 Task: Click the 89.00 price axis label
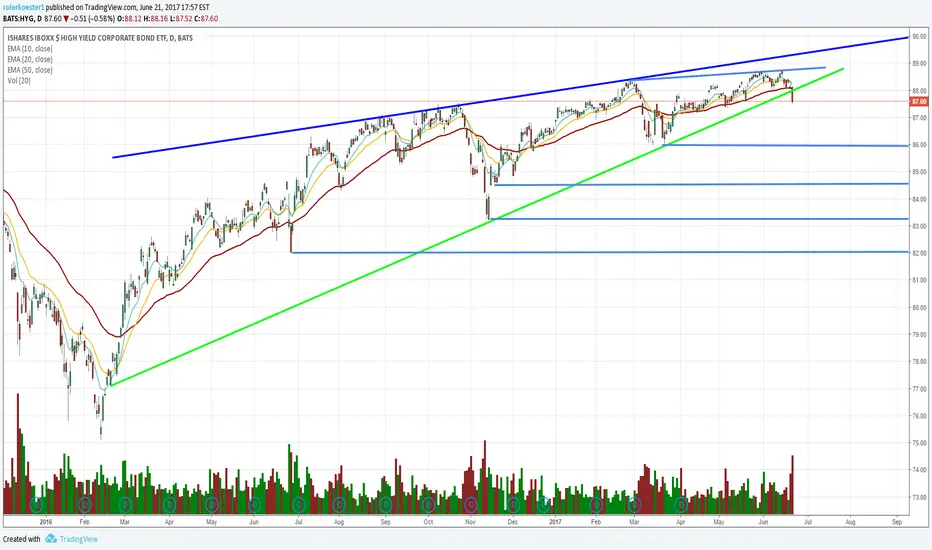pyautogui.click(x=919, y=64)
